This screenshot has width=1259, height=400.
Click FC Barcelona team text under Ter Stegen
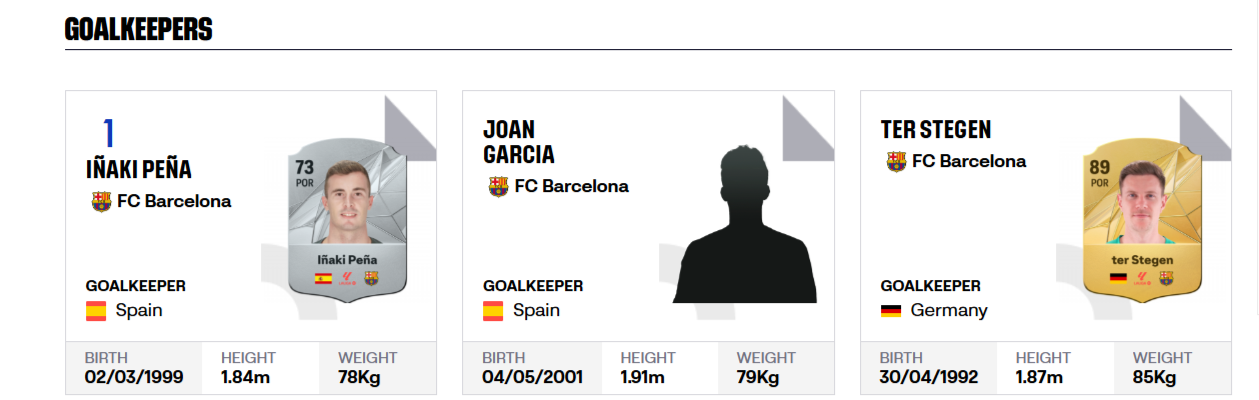tap(969, 161)
